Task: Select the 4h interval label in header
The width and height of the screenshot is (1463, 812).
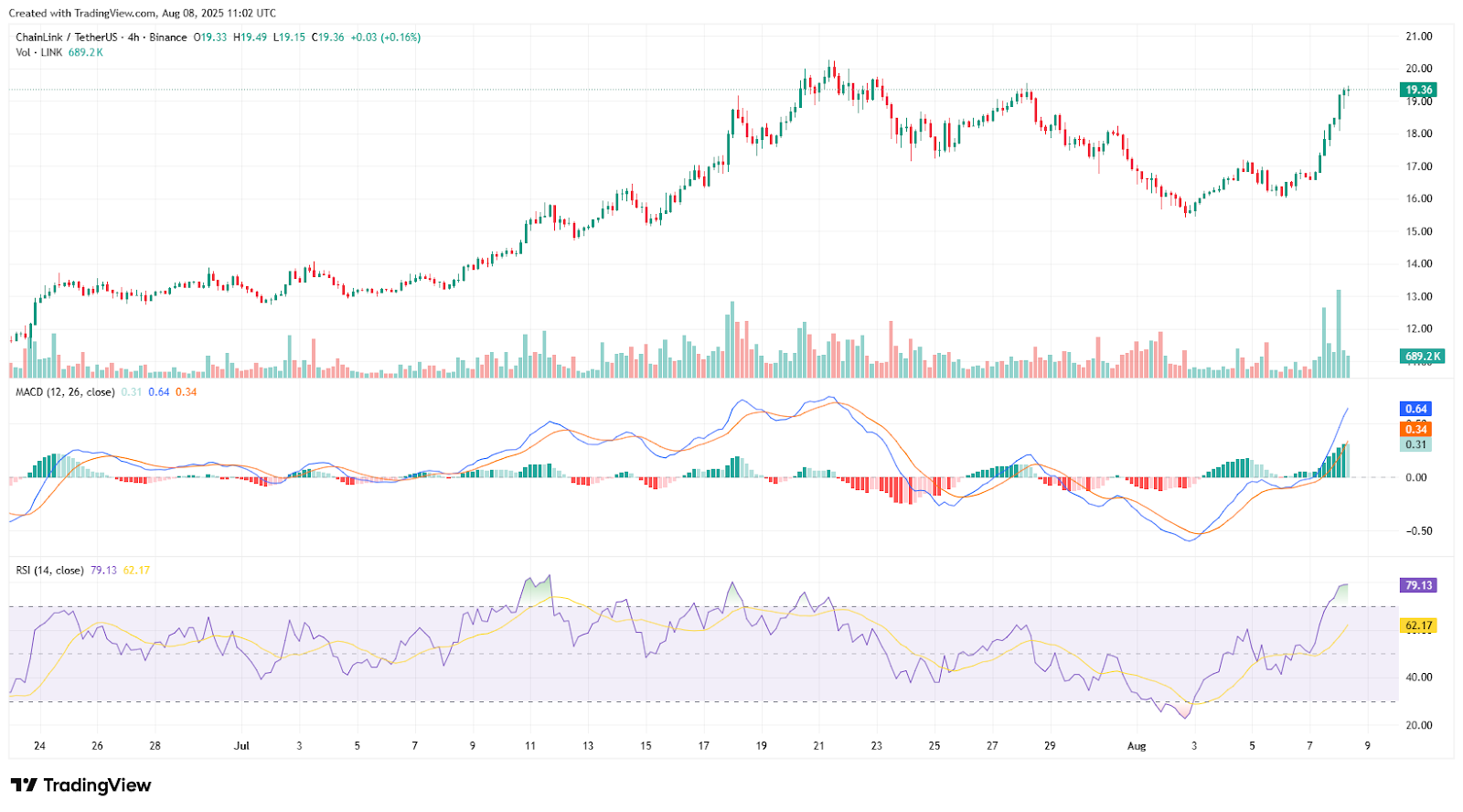Action: (x=133, y=37)
